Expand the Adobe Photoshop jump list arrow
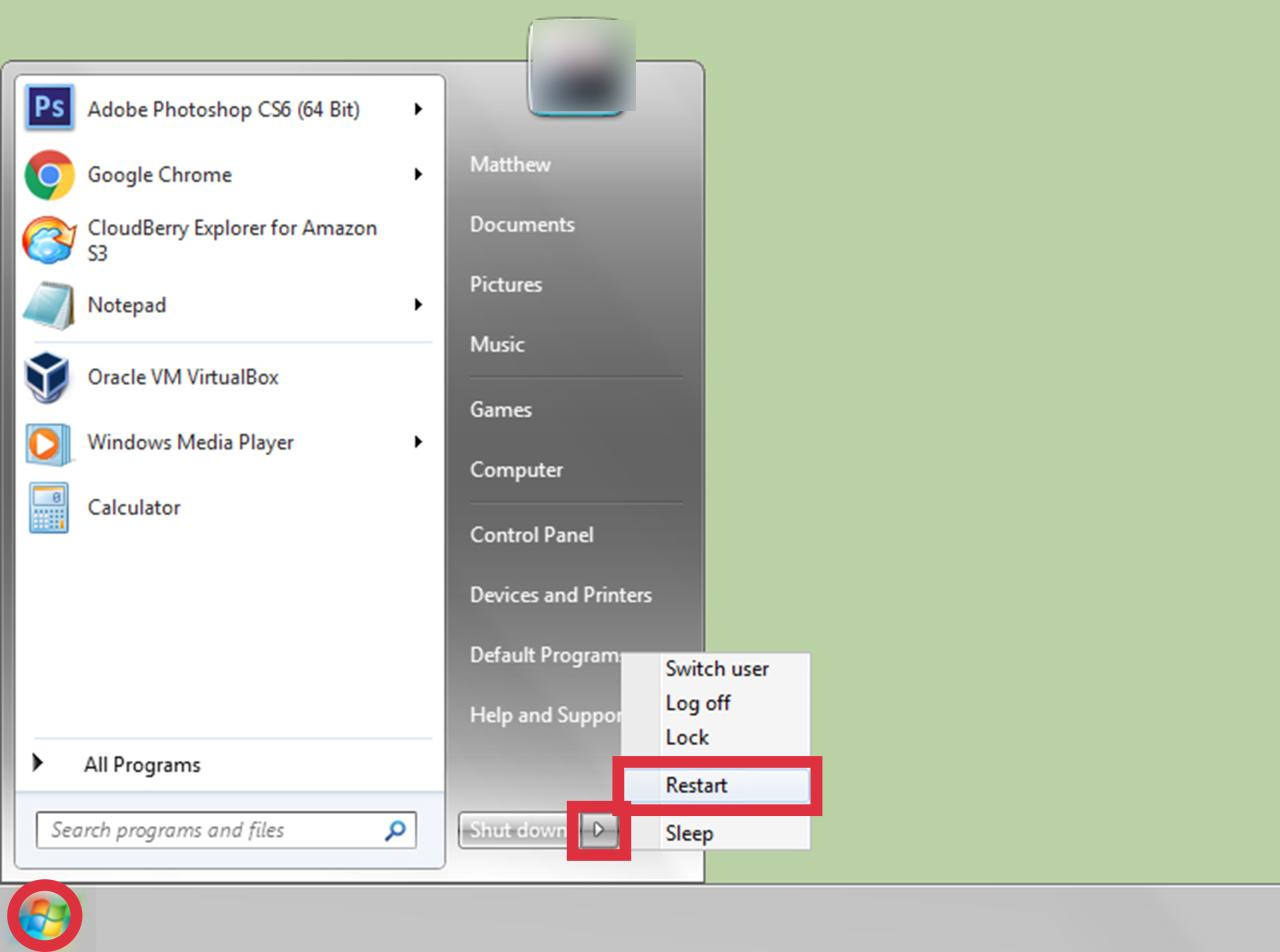 click(x=418, y=110)
